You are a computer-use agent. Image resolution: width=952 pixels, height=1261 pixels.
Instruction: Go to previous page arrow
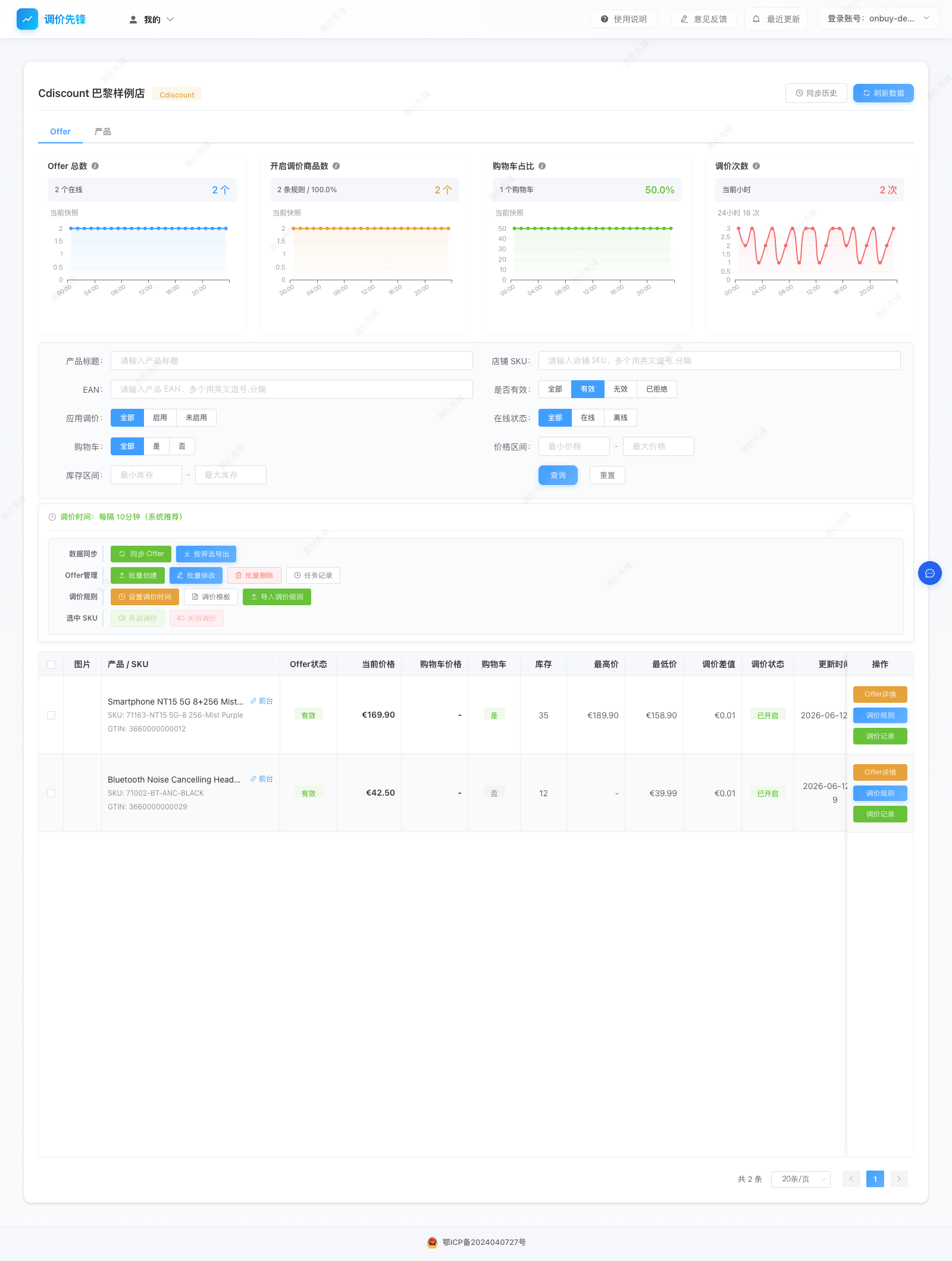coord(851,1179)
